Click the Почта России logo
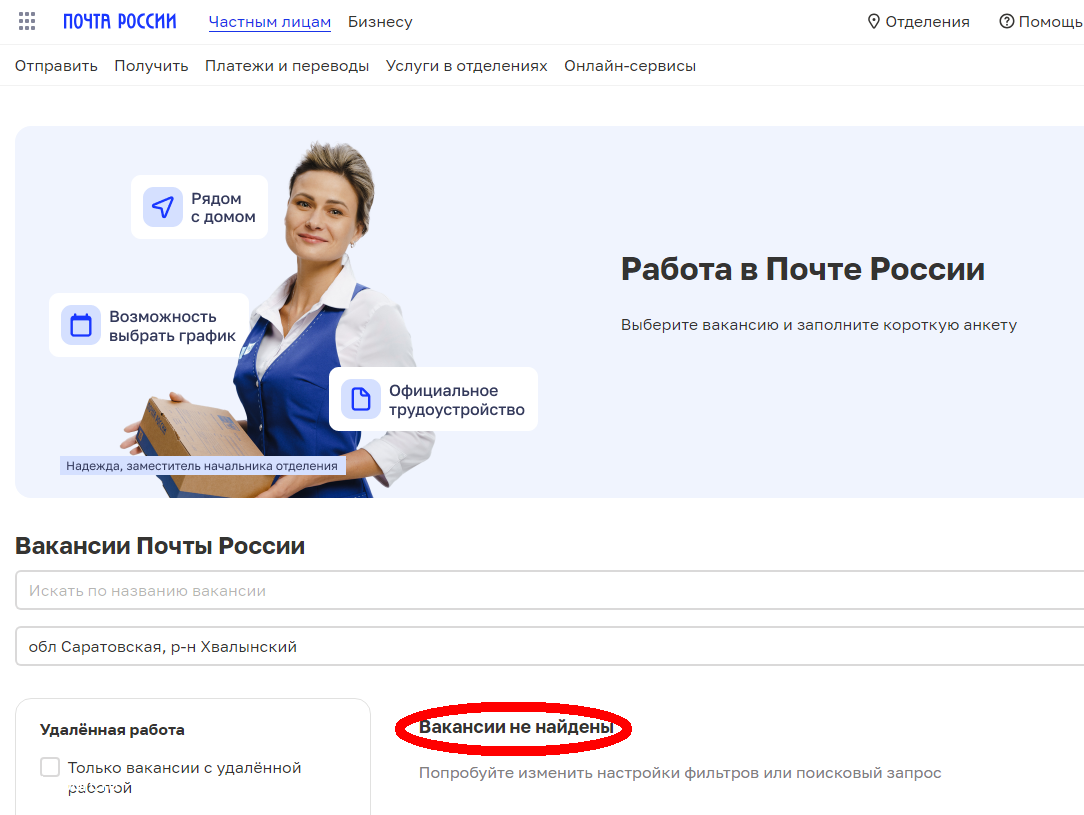1084x815 pixels. [120, 21]
